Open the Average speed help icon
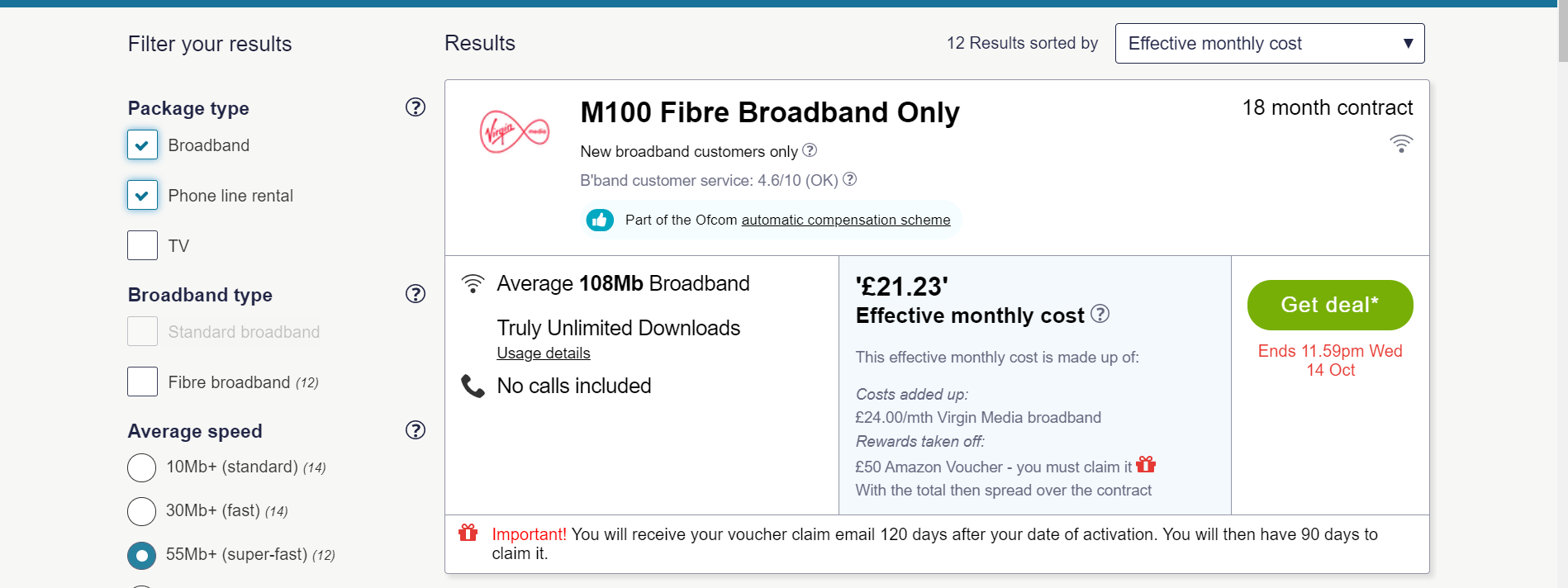Screen dimensions: 1568x588 (x=416, y=430)
